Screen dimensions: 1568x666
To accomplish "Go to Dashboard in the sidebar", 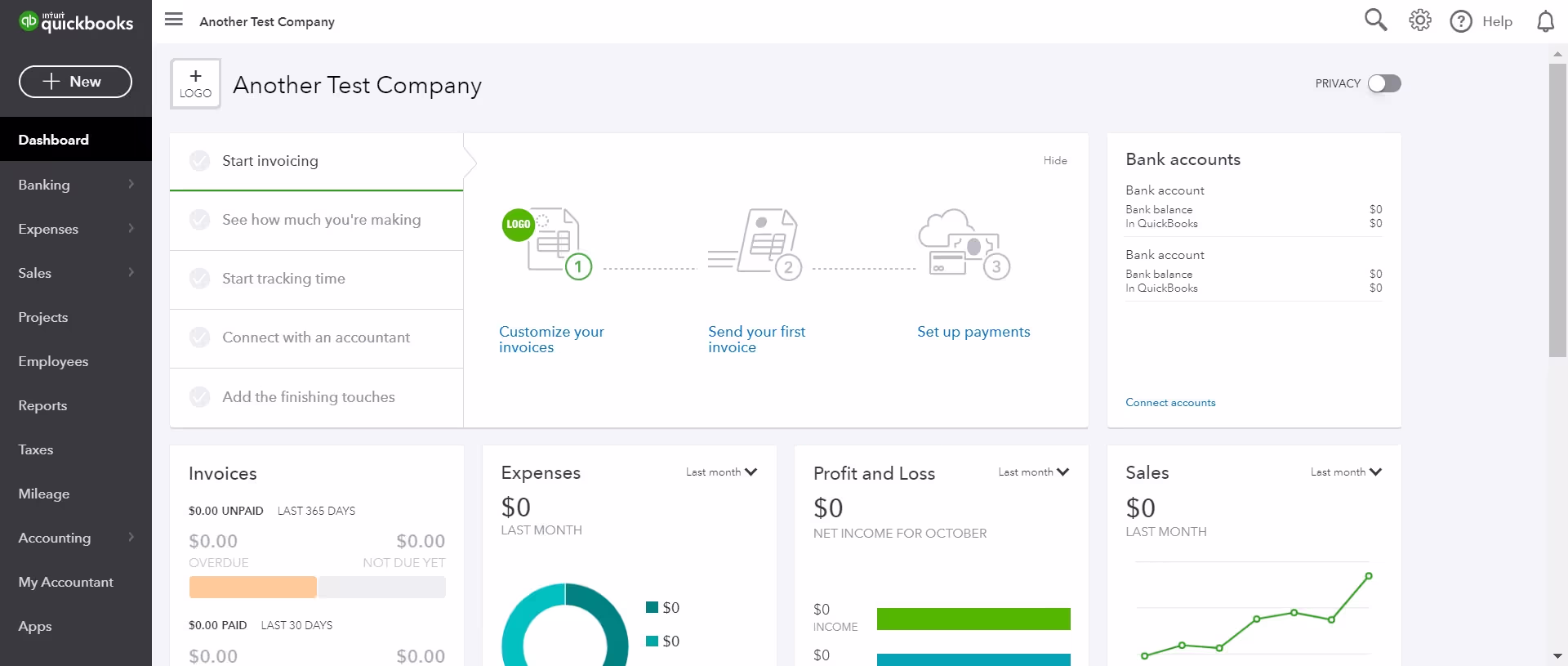I will (x=76, y=140).
